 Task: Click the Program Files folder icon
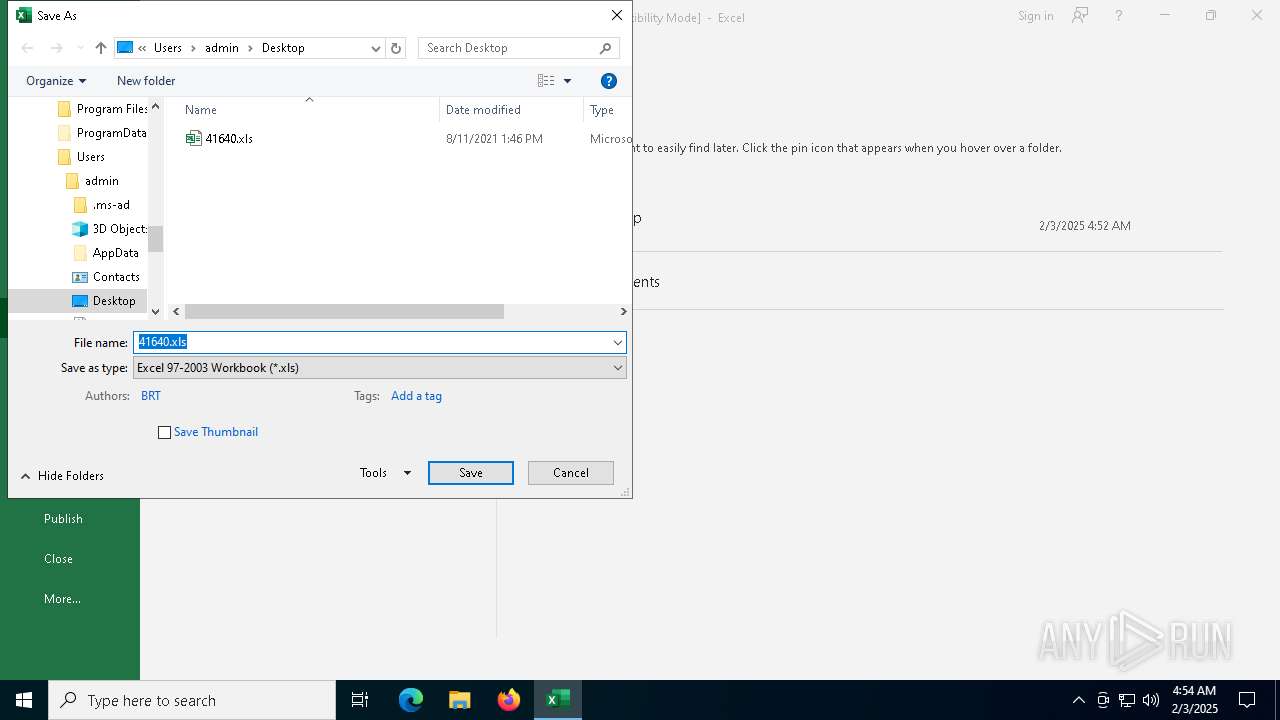pos(65,109)
